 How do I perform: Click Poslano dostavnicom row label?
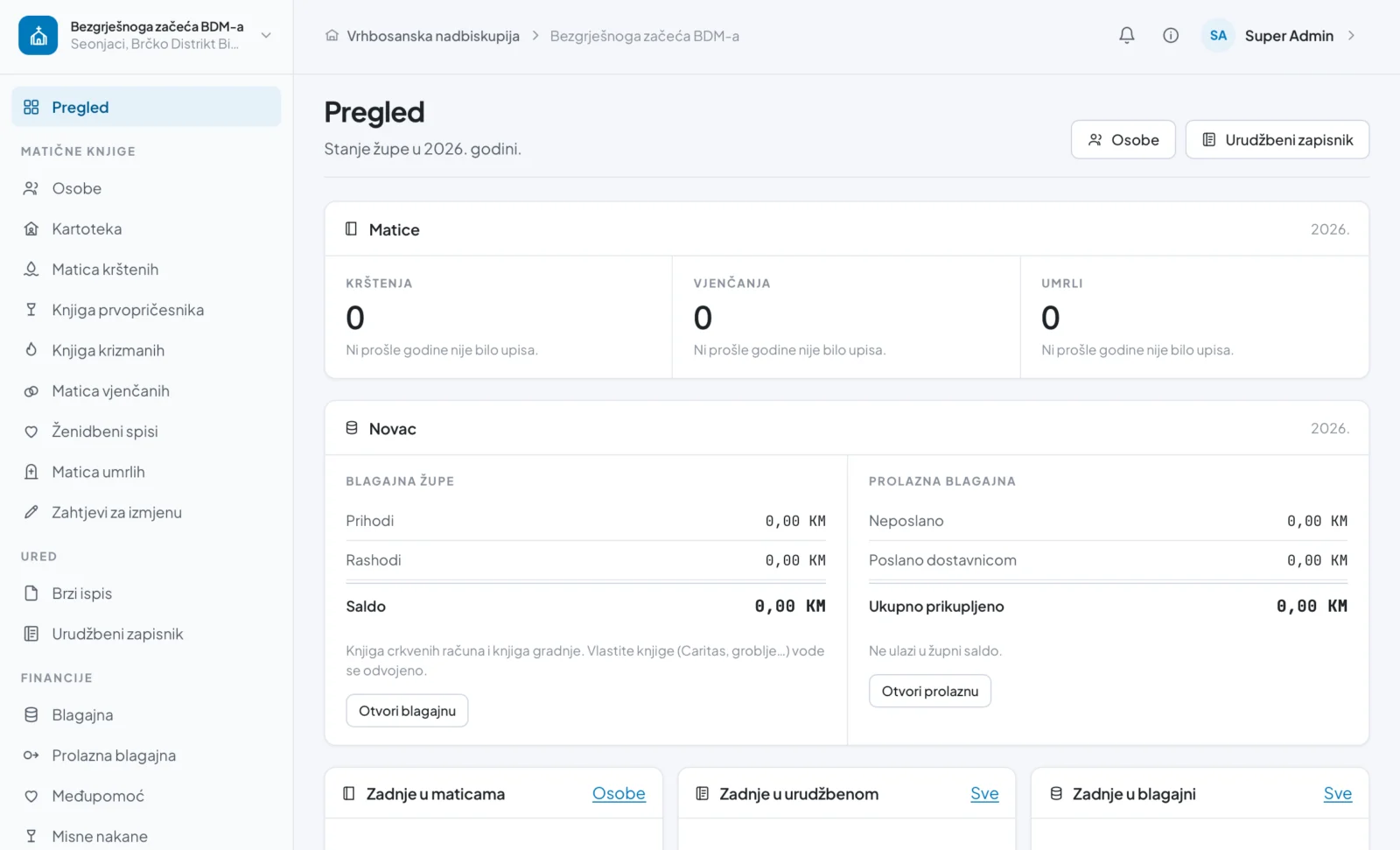(x=942, y=560)
